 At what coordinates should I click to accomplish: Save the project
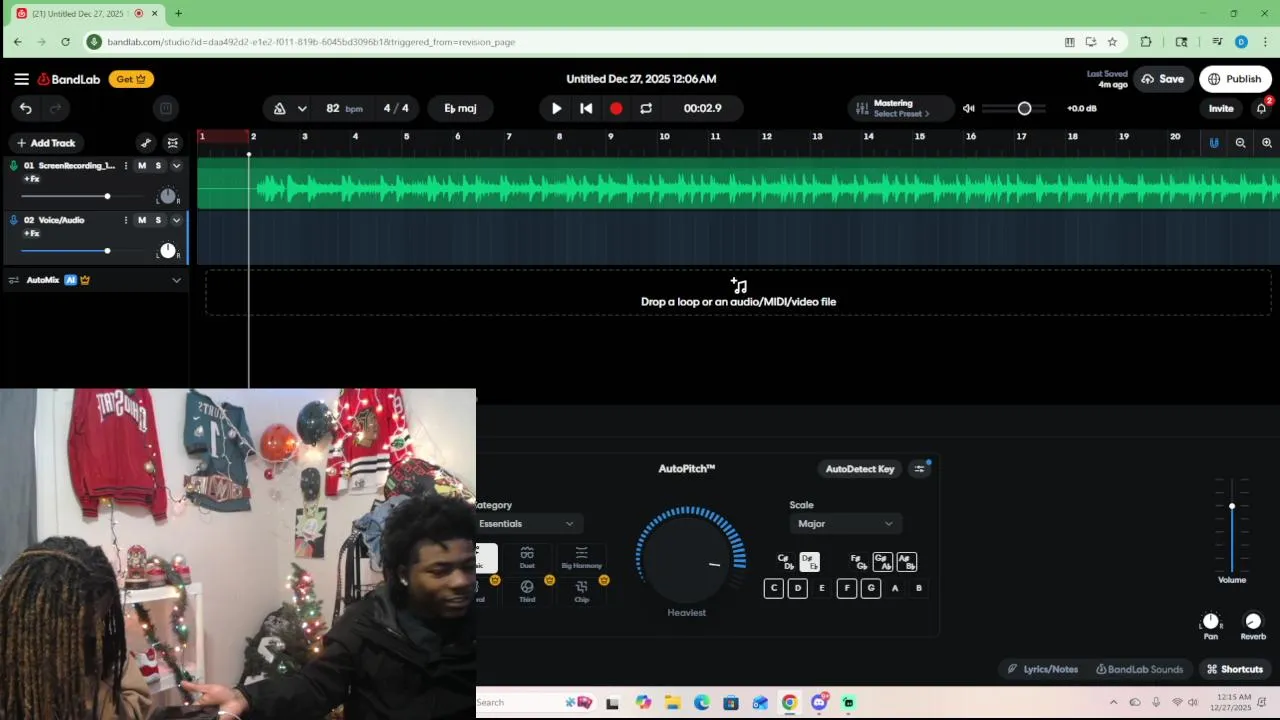1162,79
